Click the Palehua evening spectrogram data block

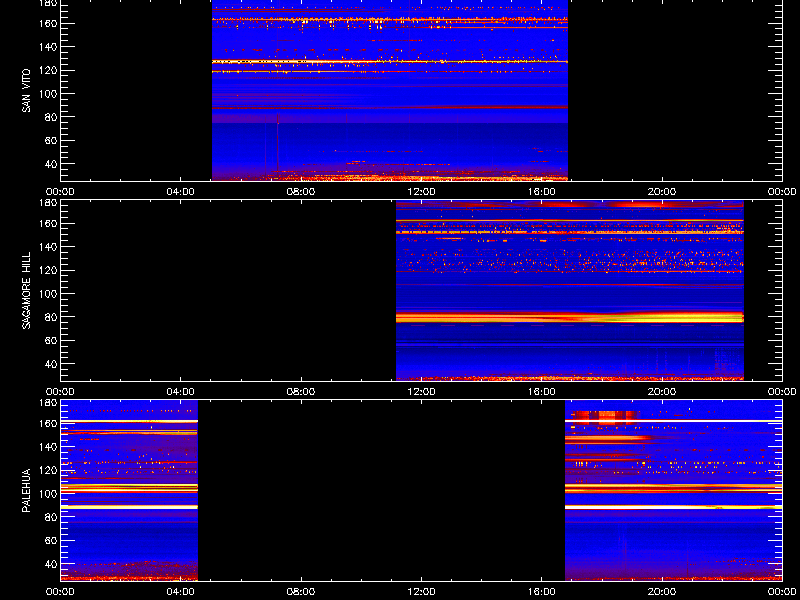click(x=673, y=491)
